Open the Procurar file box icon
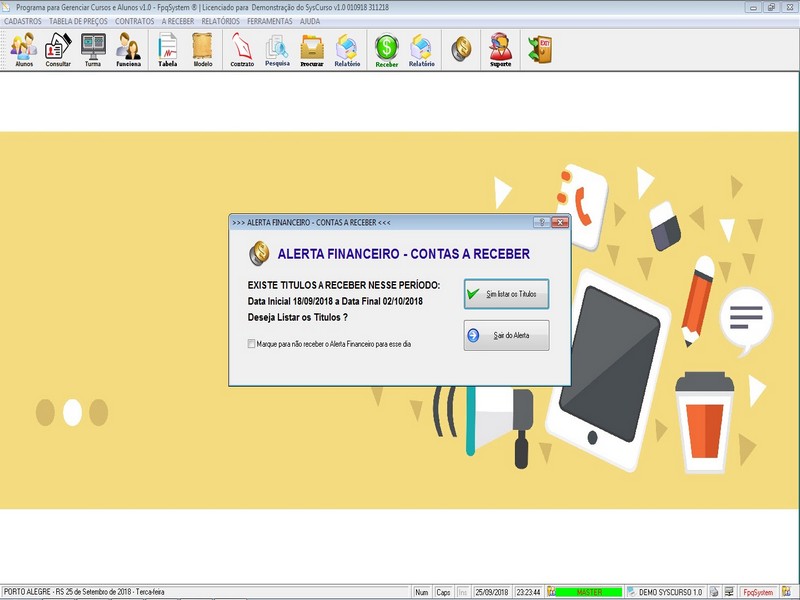800x600 pixels. tap(312, 49)
